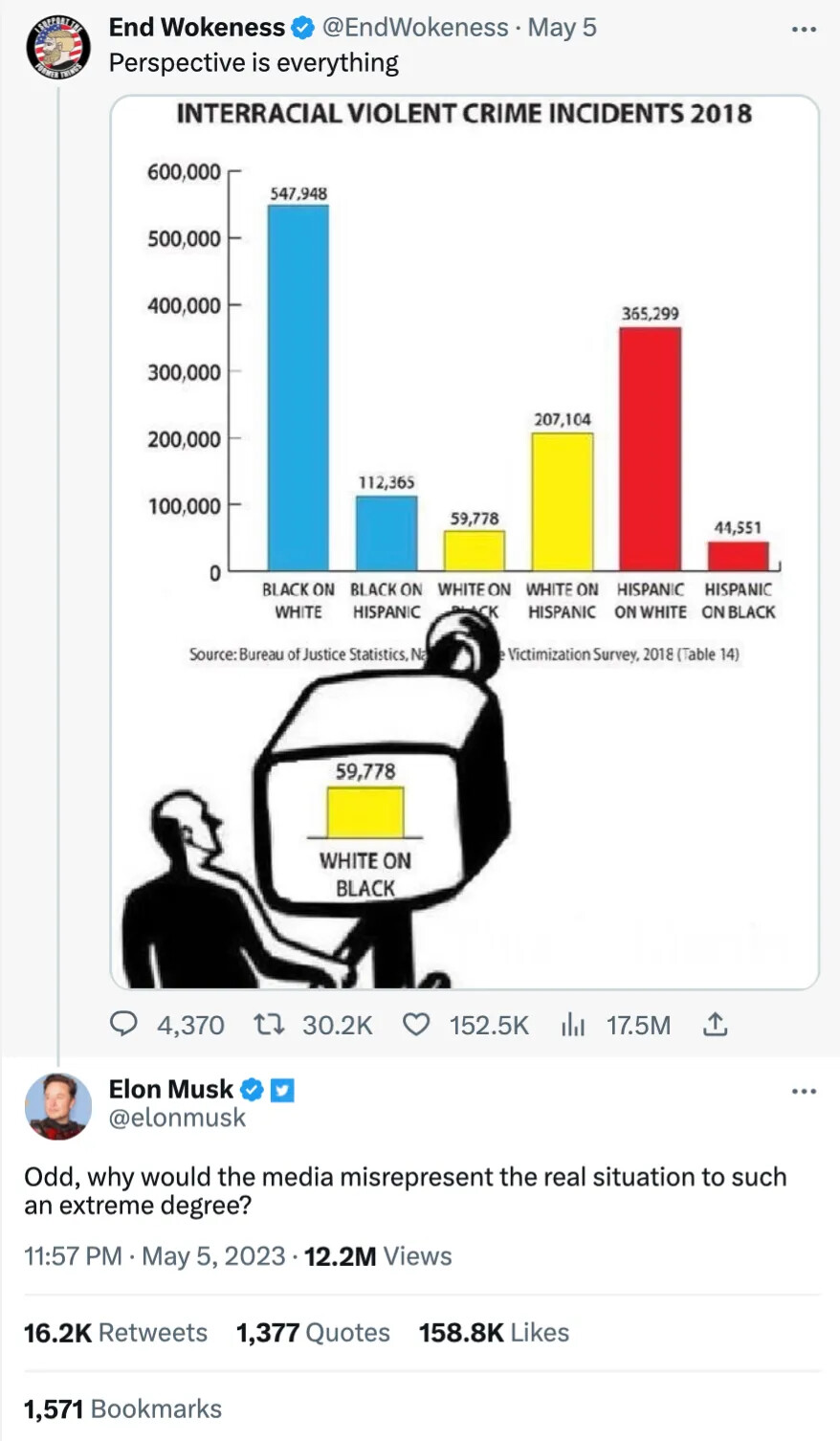
Task: Click the reply icon showing 4,370
Action: (124, 1025)
